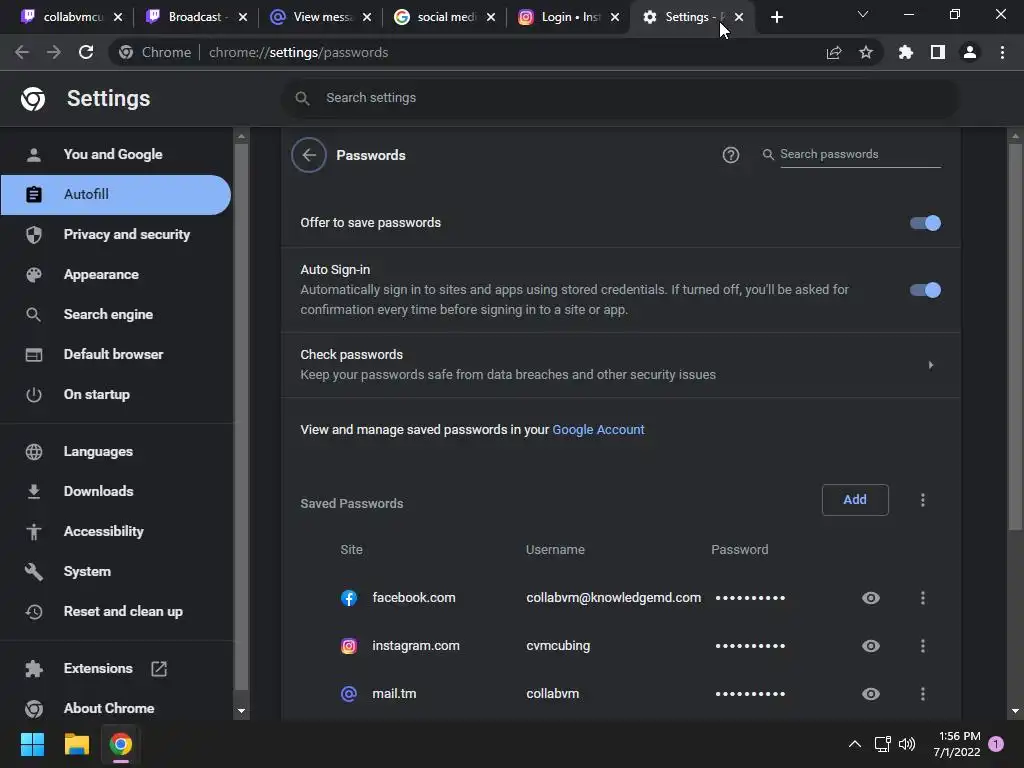Screen dimensions: 1024x768
Task: Click the facebook.com site favicon
Action: pos(349,598)
